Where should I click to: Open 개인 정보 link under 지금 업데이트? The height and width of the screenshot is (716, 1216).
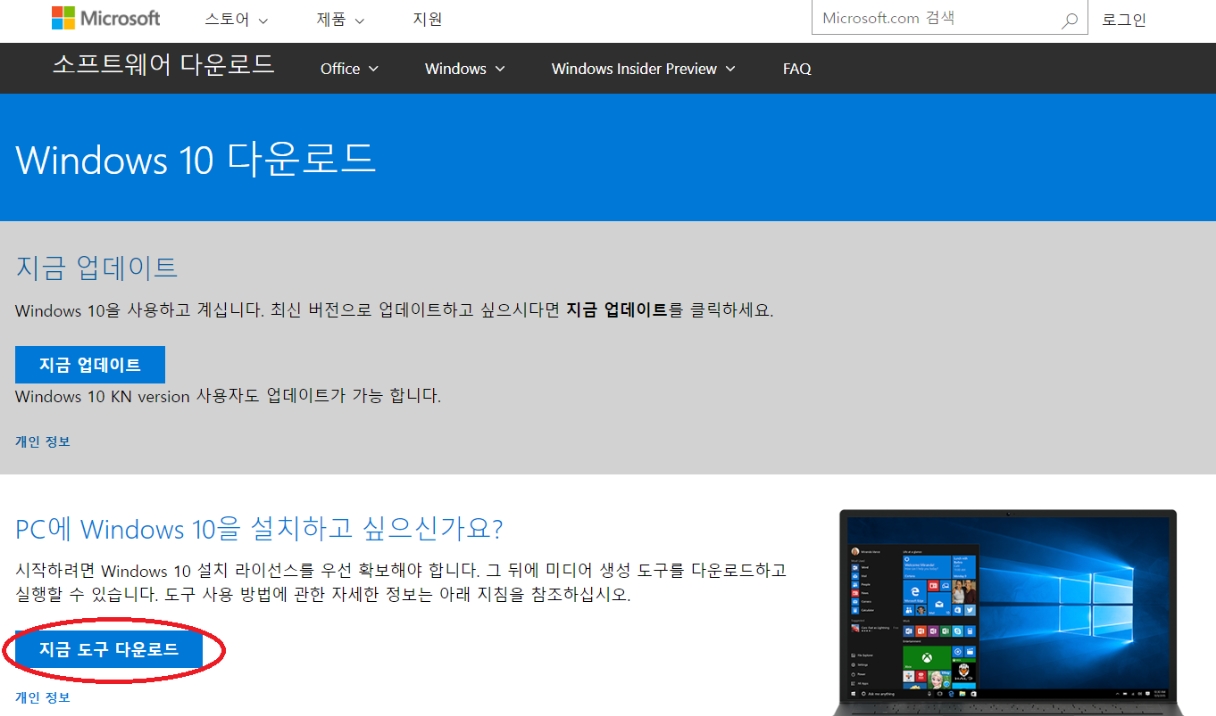[x=43, y=441]
